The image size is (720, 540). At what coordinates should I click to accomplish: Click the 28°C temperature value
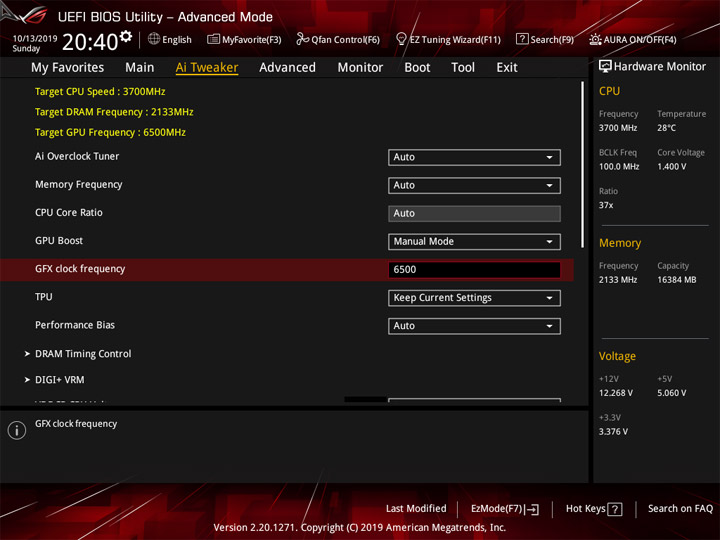click(x=666, y=128)
